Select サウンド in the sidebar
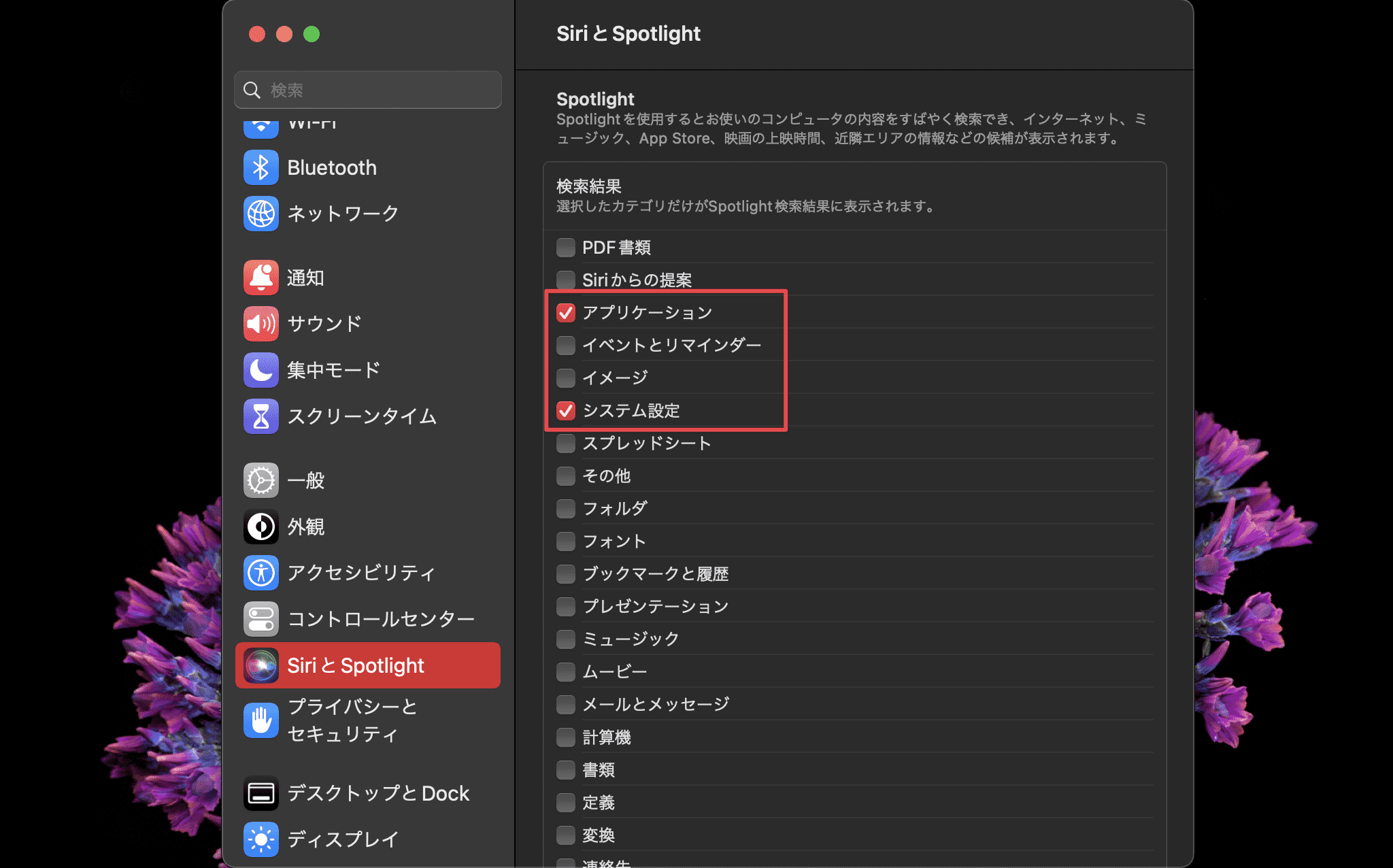The width and height of the screenshot is (1393, 868). (324, 324)
